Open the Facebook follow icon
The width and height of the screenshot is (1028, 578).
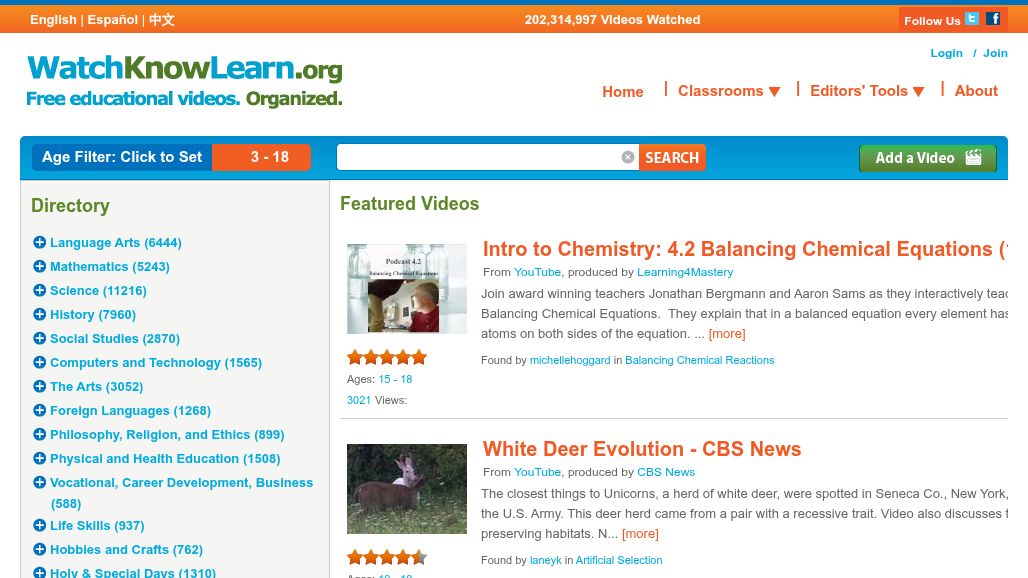993,19
